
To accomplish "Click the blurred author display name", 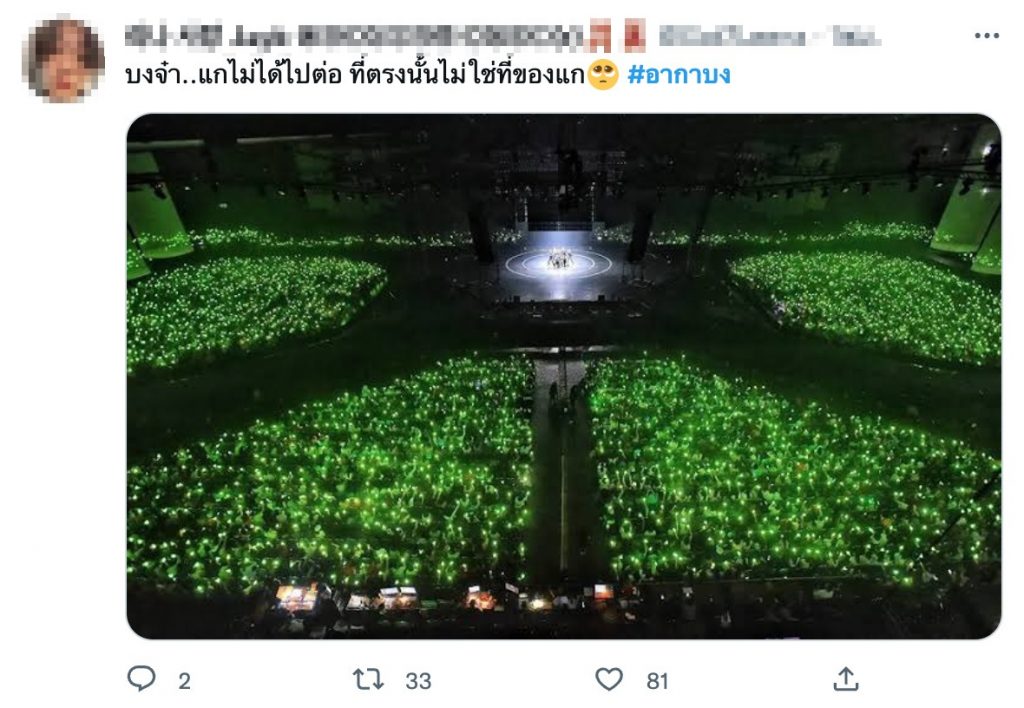I will point(352,37).
